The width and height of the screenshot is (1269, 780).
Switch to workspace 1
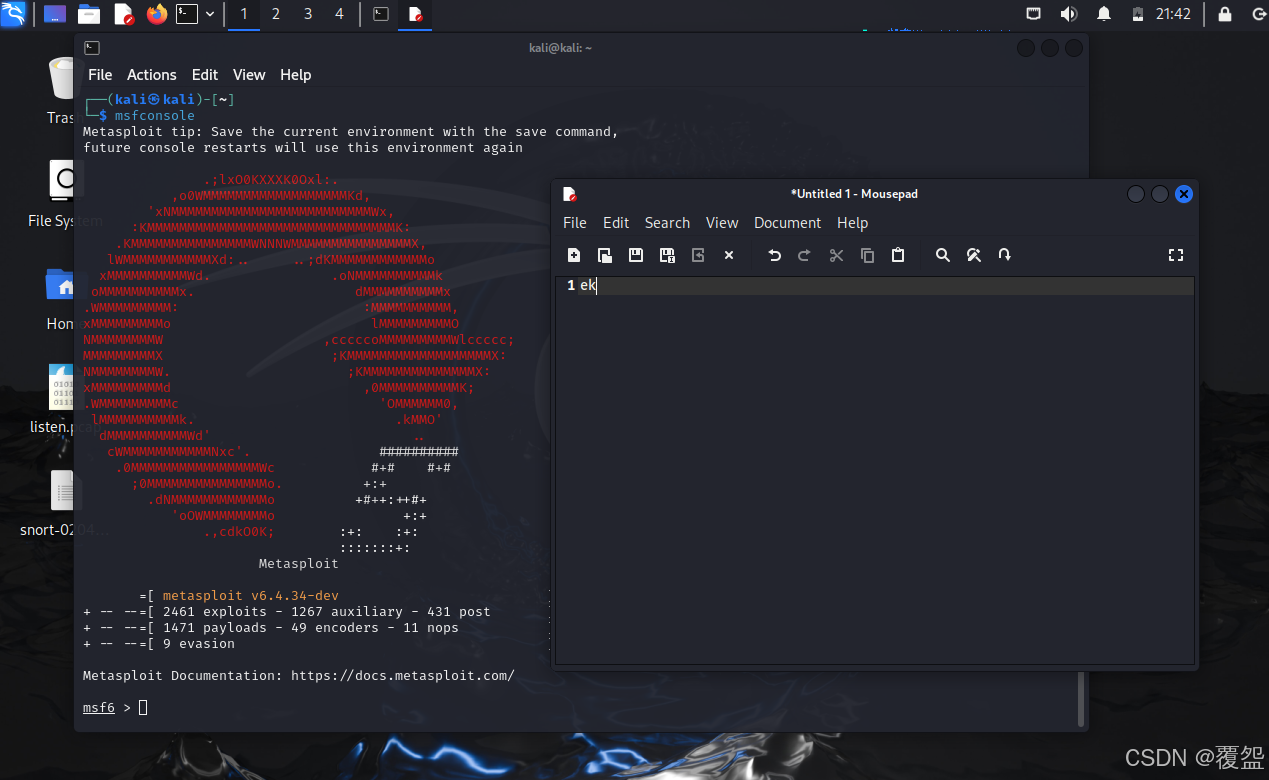click(244, 14)
